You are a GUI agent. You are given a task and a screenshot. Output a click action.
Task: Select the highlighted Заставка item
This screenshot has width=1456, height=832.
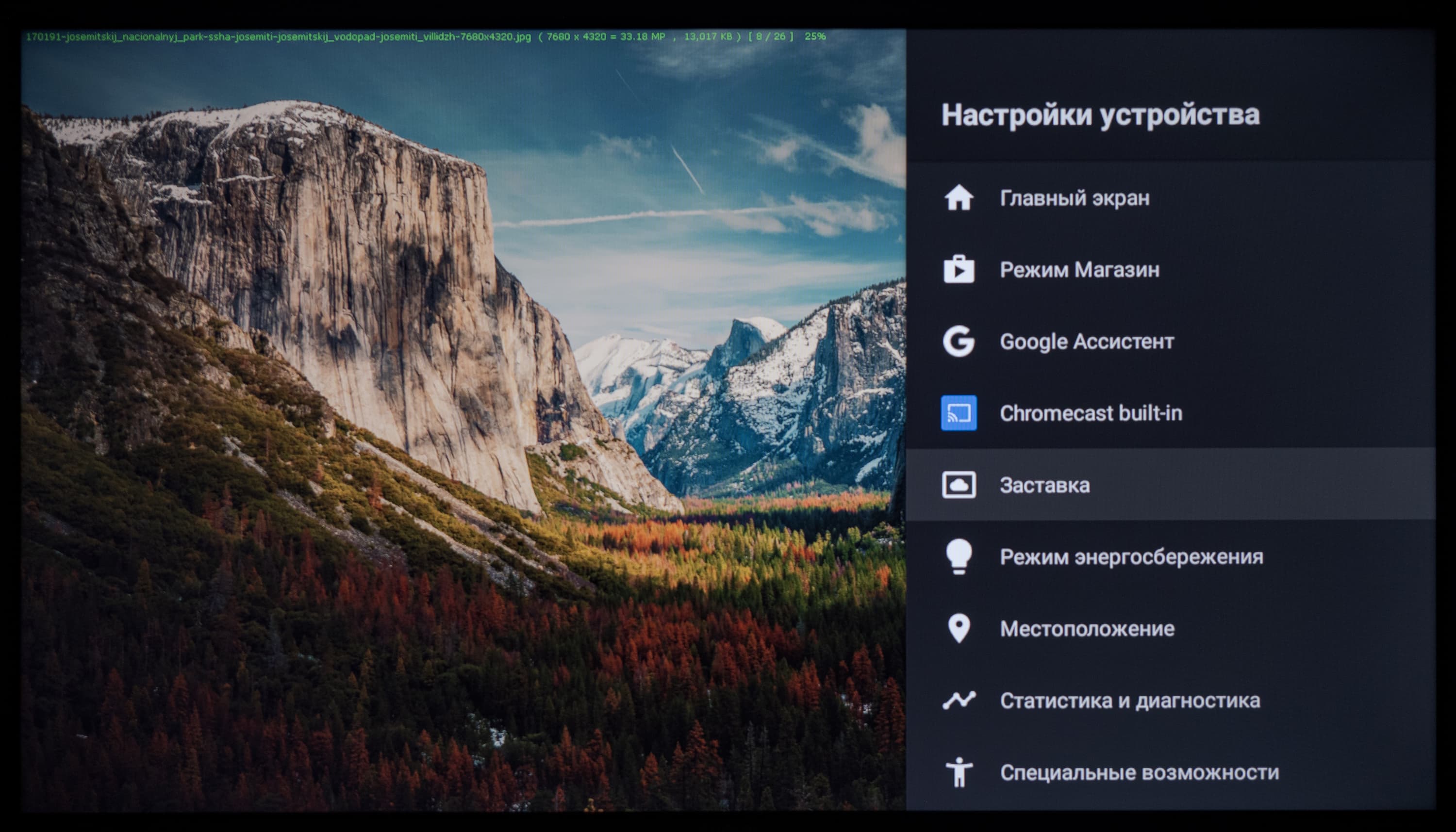coord(1044,485)
